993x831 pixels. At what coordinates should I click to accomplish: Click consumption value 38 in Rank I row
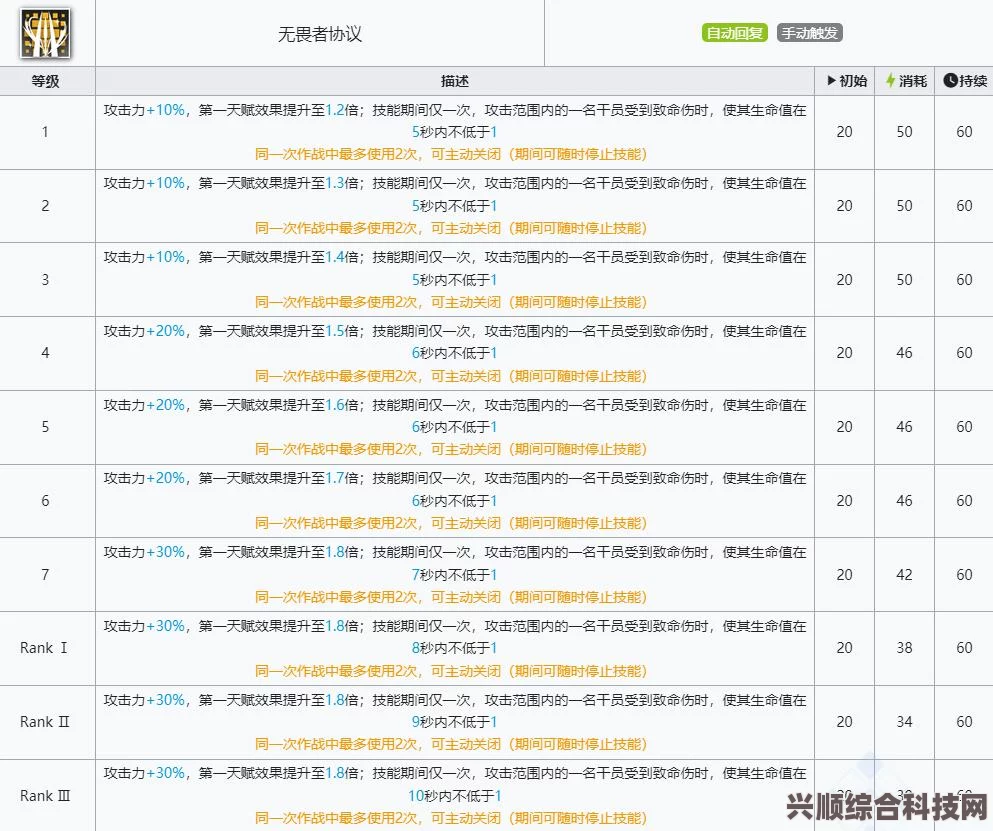point(904,648)
